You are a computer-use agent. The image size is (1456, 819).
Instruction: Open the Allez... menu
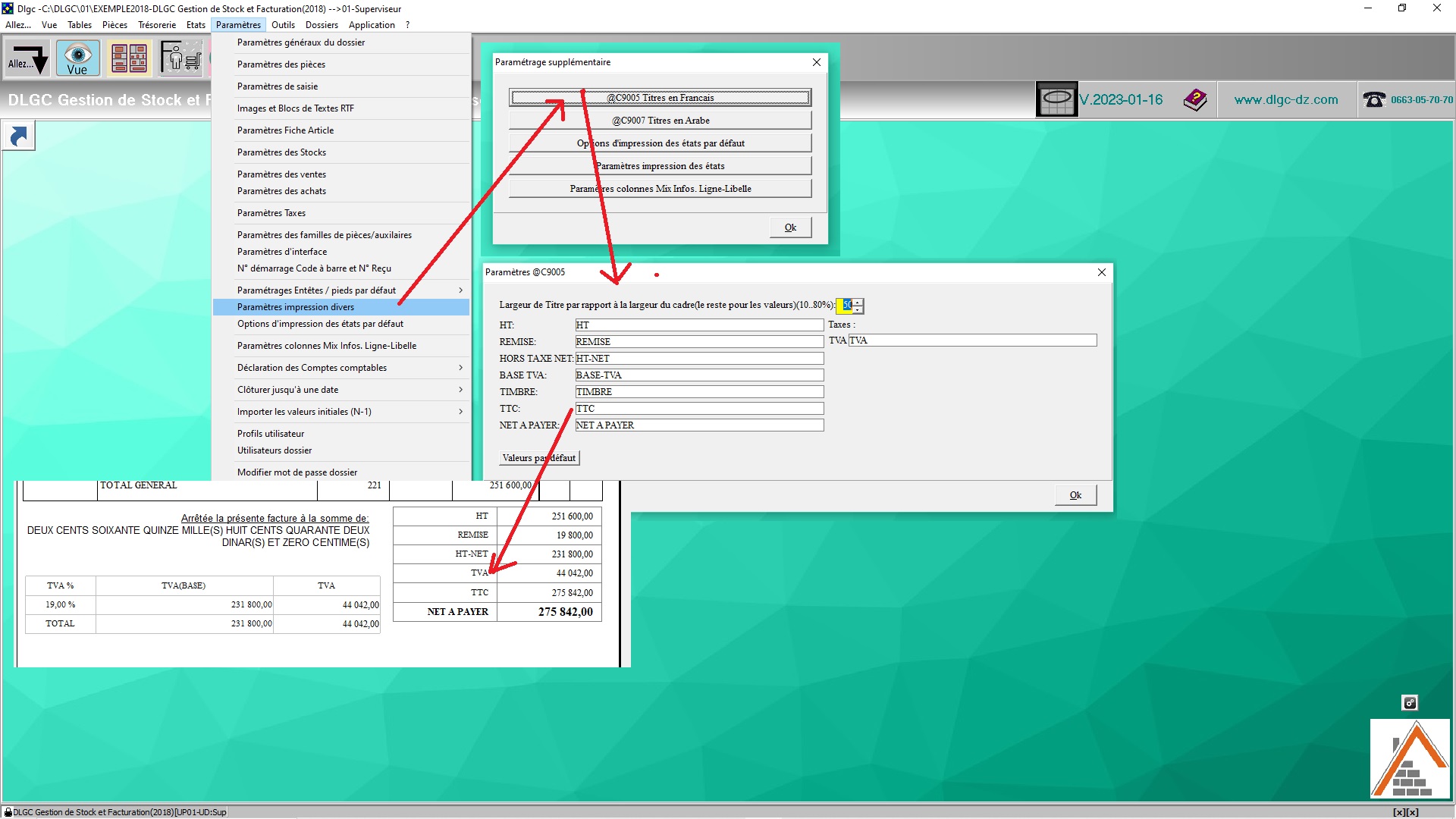tap(18, 25)
